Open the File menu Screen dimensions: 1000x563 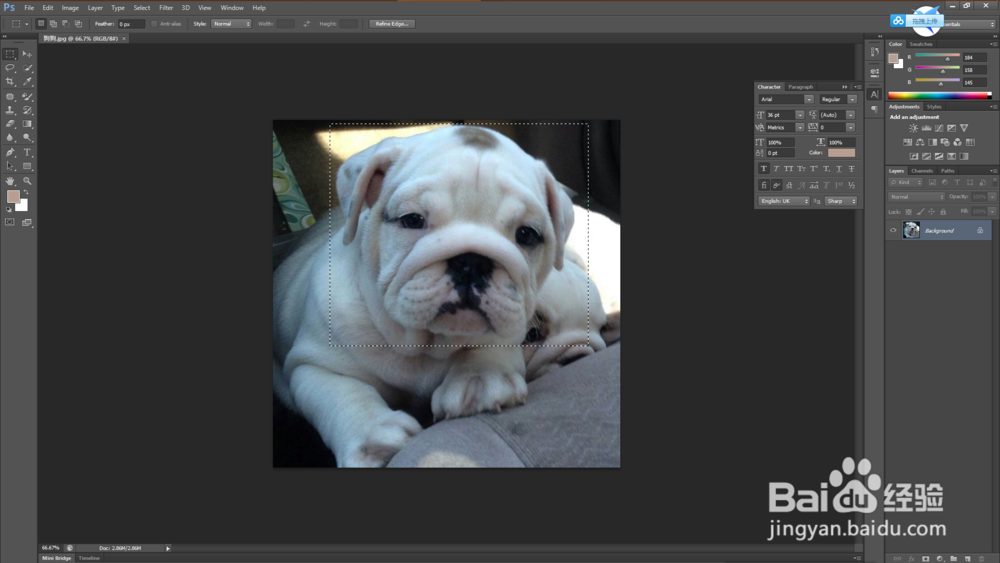click(x=29, y=8)
